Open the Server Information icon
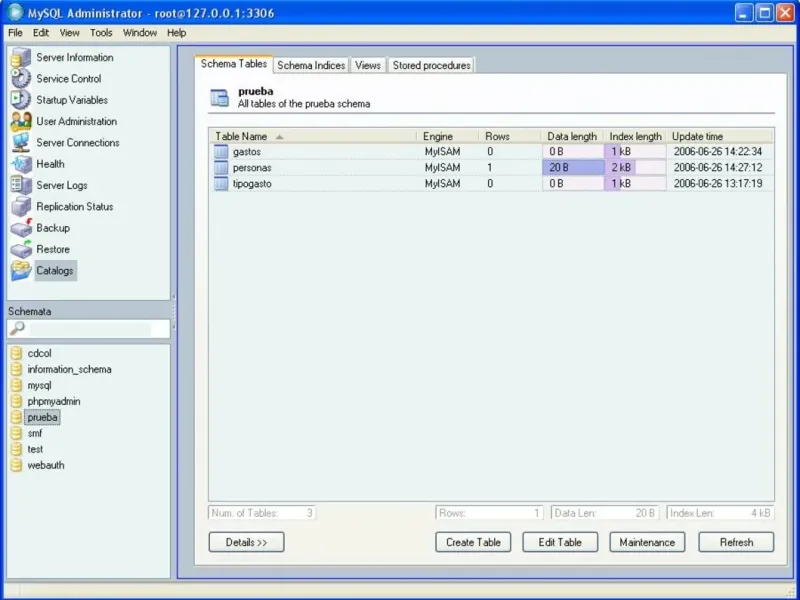 (x=21, y=57)
